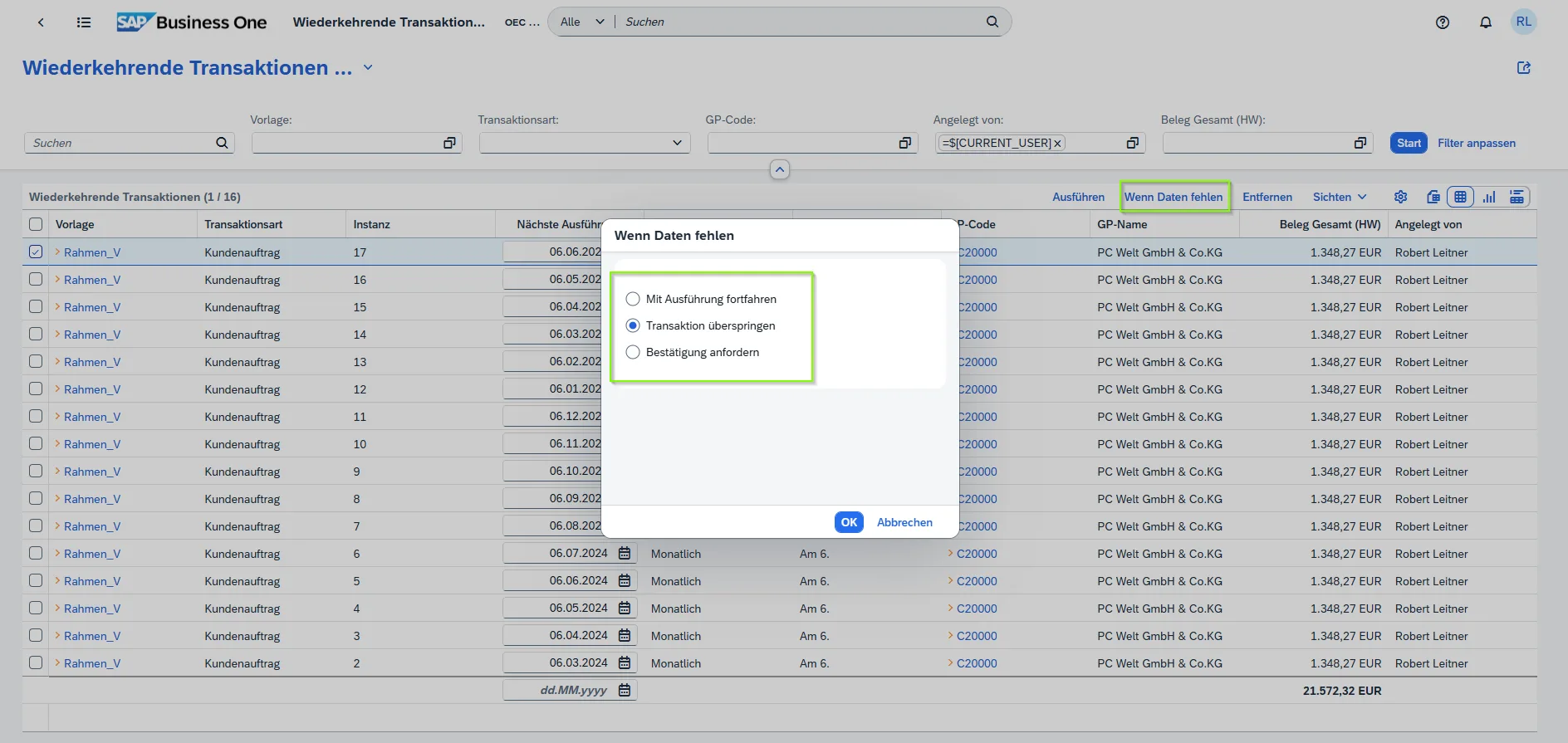The image size is (1568, 743).
Task: Open value help for Vorlage filter
Action: [x=449, y=143]
